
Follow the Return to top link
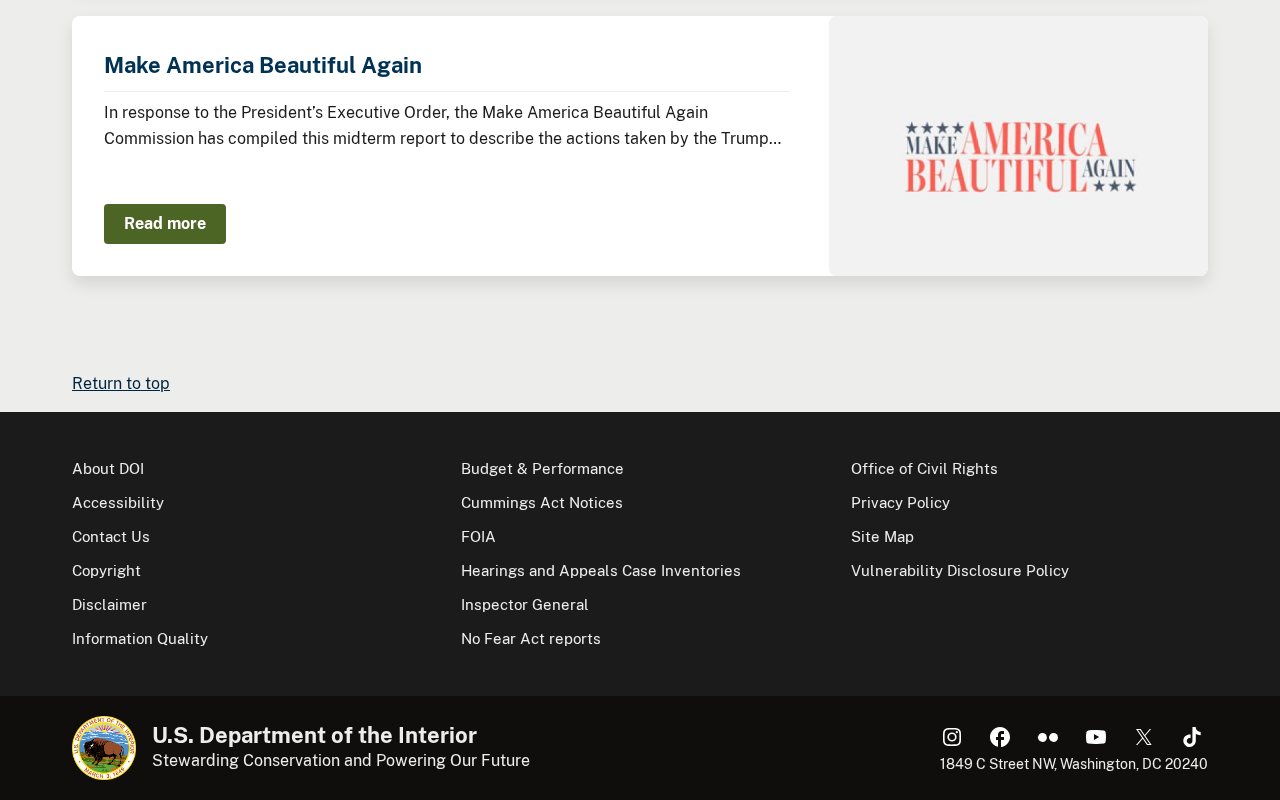(121, 383)
